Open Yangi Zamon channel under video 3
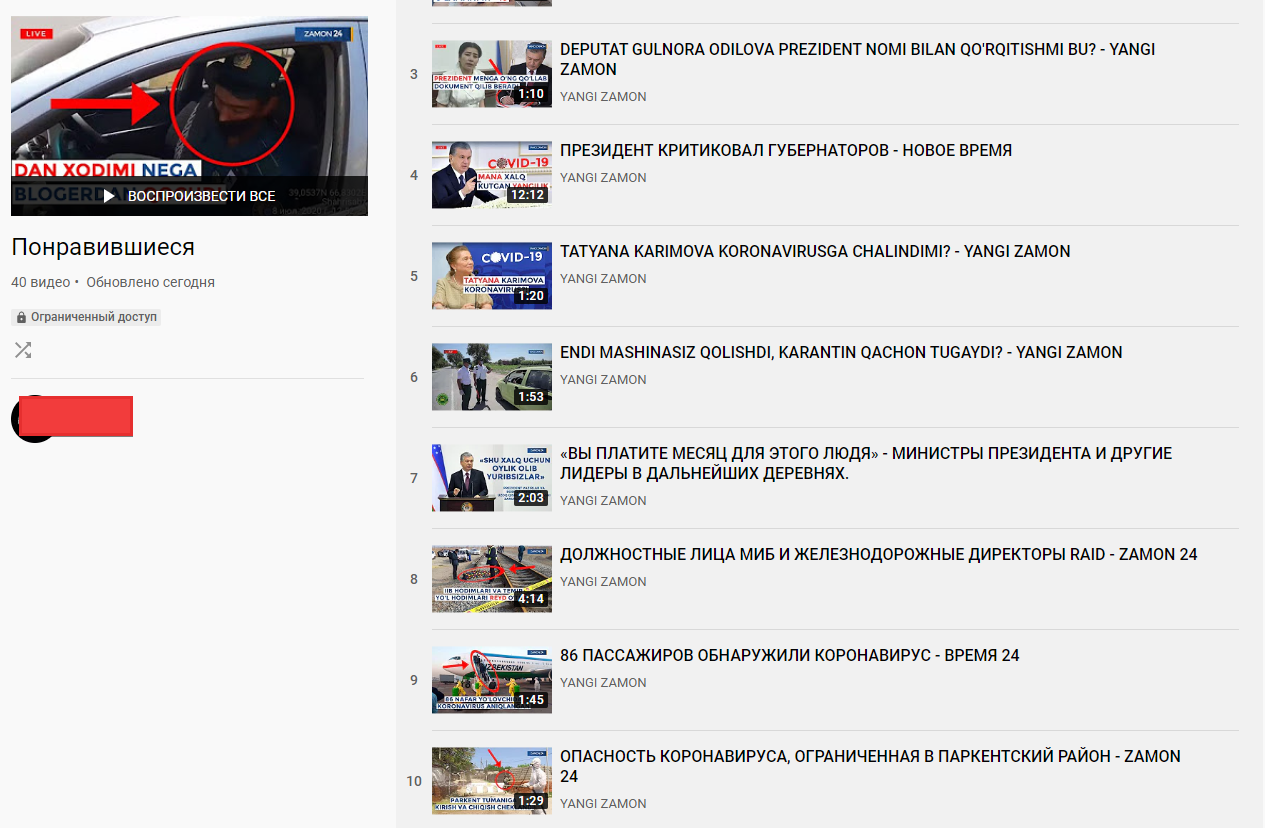 603,97
